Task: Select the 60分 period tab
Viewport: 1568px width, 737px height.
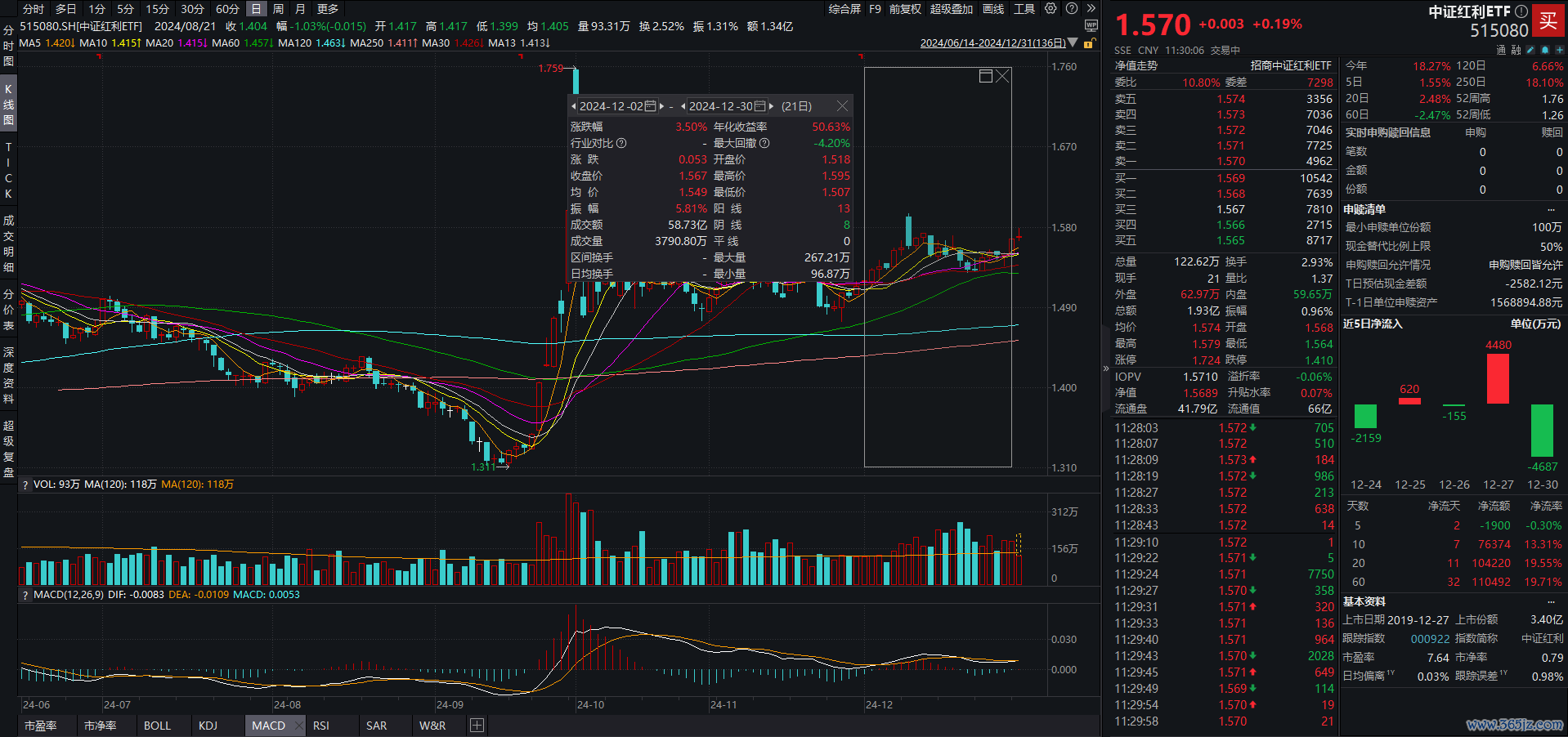Action: click(227, 9)
